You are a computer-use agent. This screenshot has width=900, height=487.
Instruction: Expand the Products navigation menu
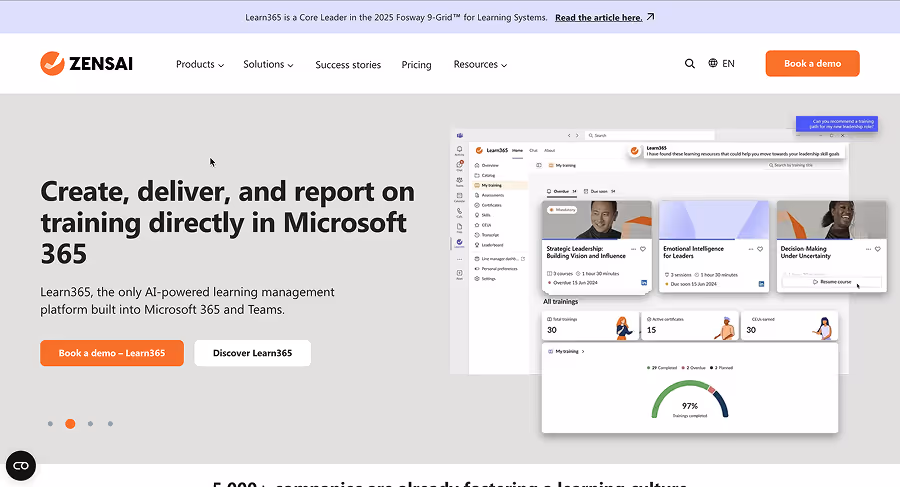200,64
